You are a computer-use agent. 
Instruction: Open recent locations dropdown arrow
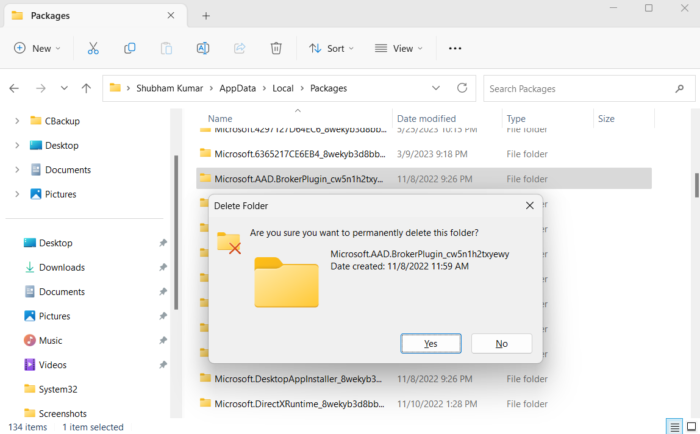coord(64,88)
